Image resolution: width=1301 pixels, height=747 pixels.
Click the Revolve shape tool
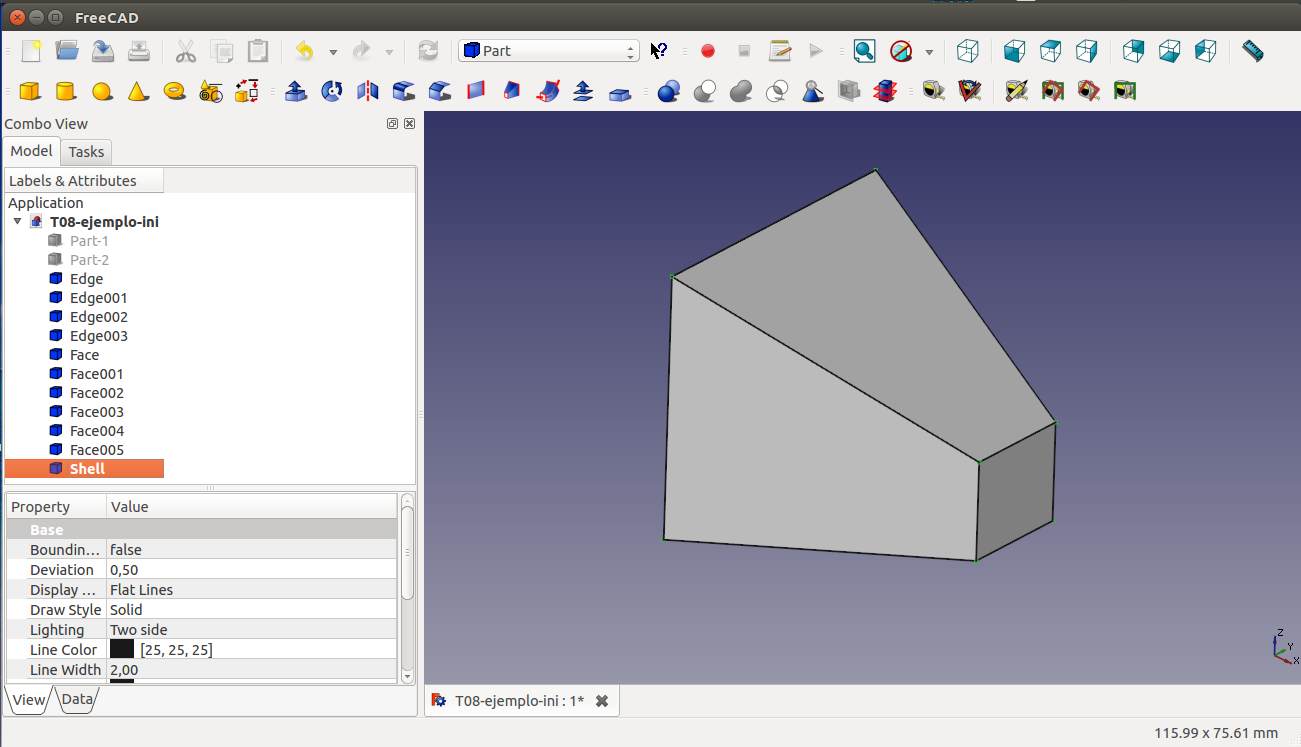332,92
